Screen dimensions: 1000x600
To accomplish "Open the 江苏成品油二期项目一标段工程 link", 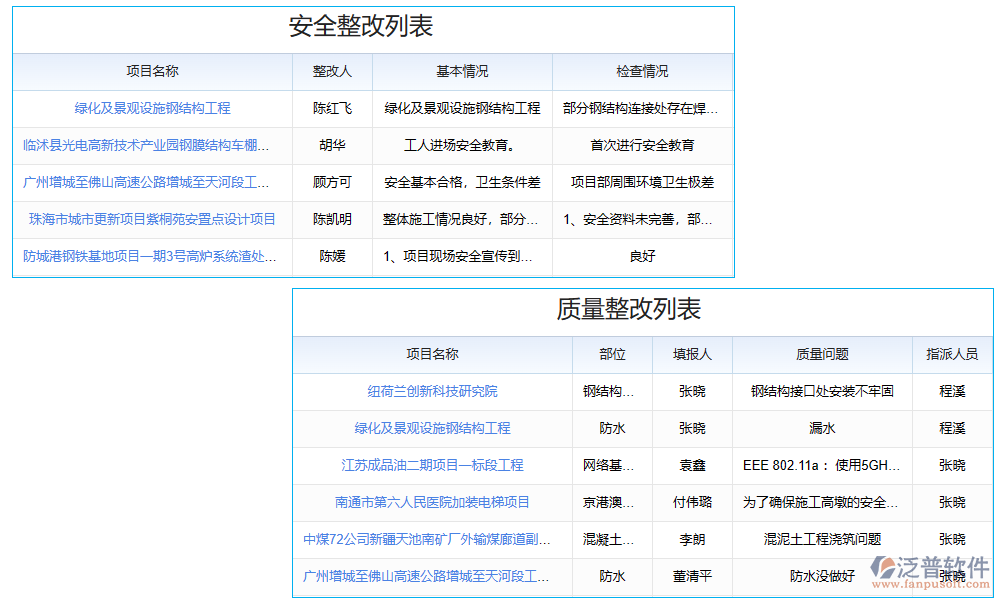I will (432, 465).
